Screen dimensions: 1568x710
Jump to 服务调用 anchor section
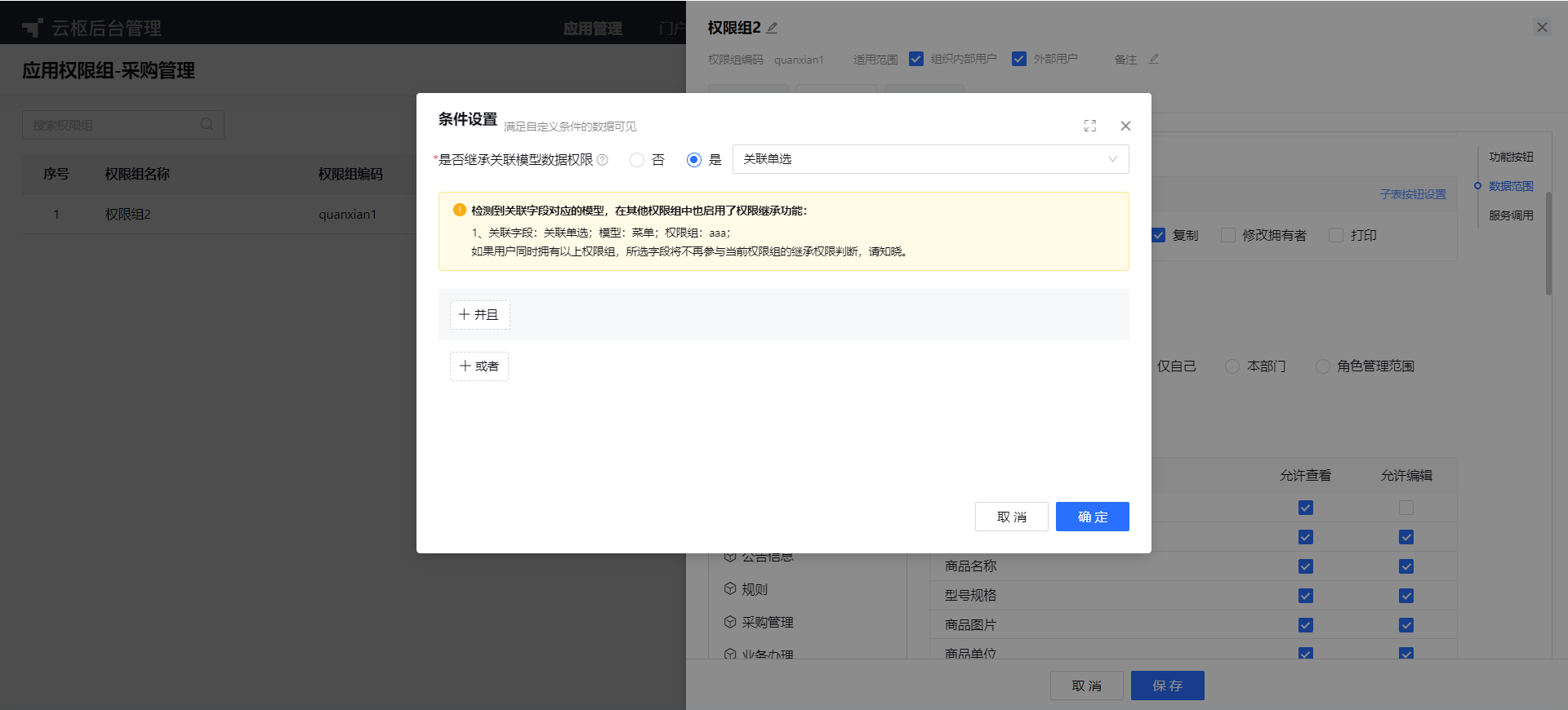point(1511,215)
